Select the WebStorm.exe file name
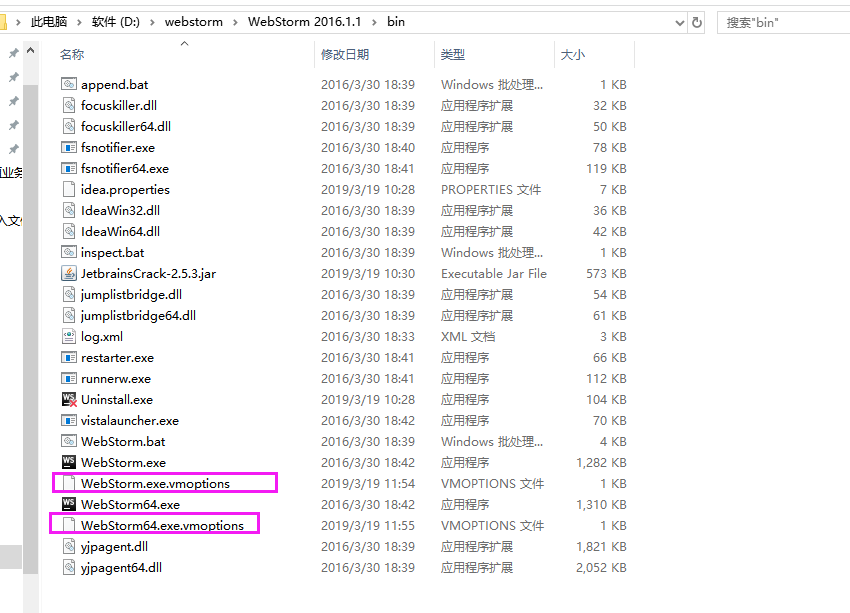850x613 pixels. [x=124, y=463]
